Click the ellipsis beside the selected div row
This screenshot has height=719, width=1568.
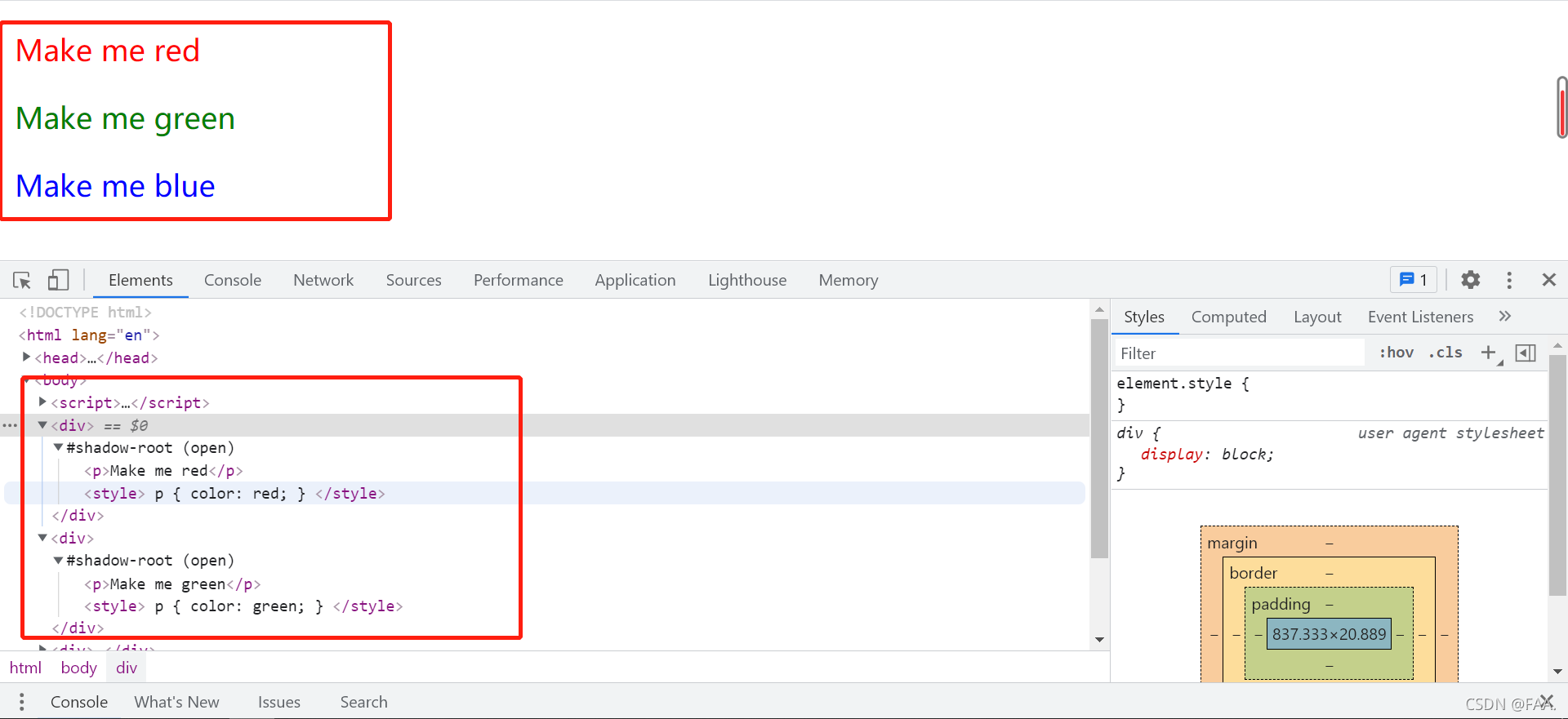click(10, 425)
